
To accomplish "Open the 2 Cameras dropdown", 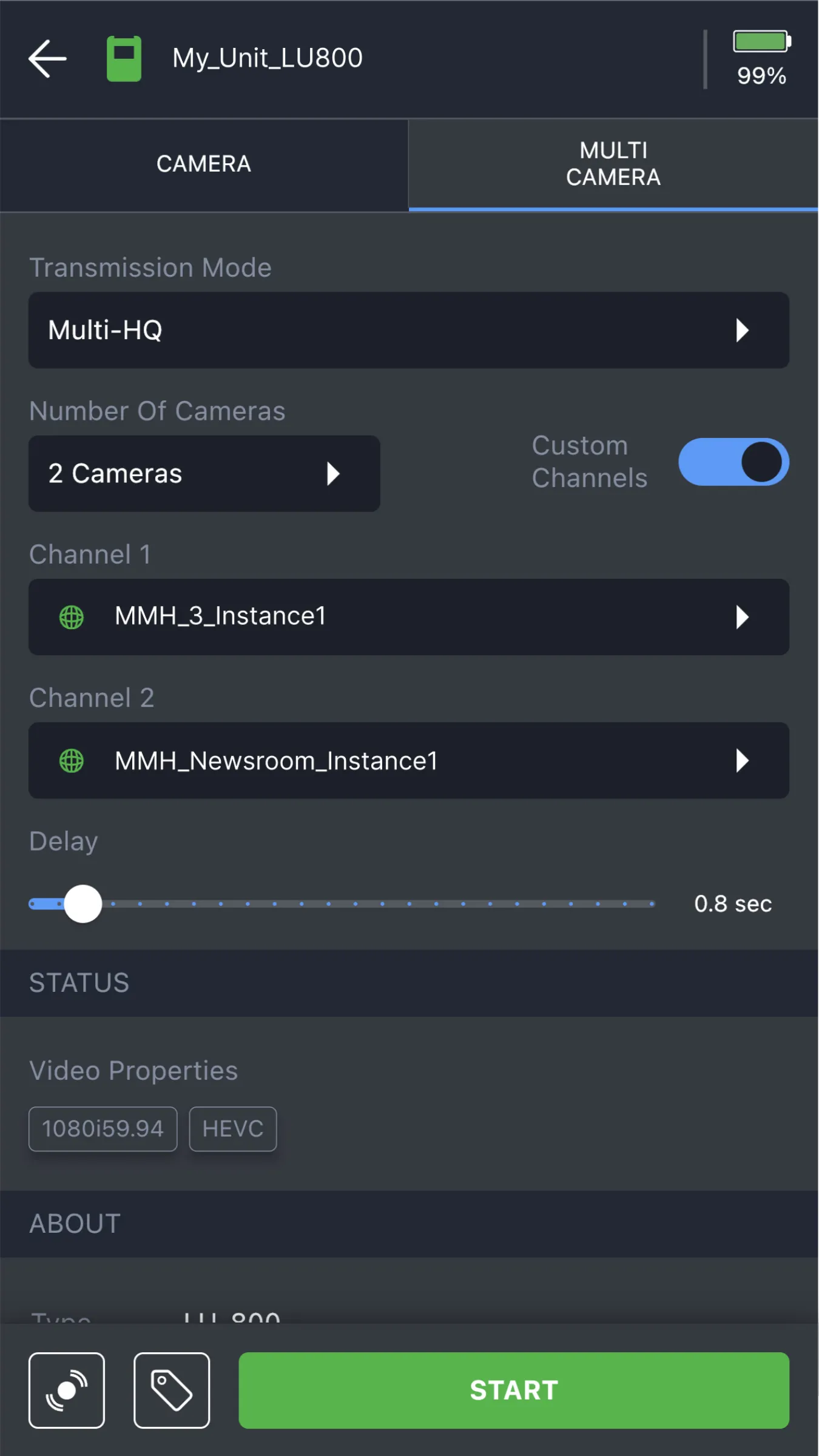I will (204, 473).
